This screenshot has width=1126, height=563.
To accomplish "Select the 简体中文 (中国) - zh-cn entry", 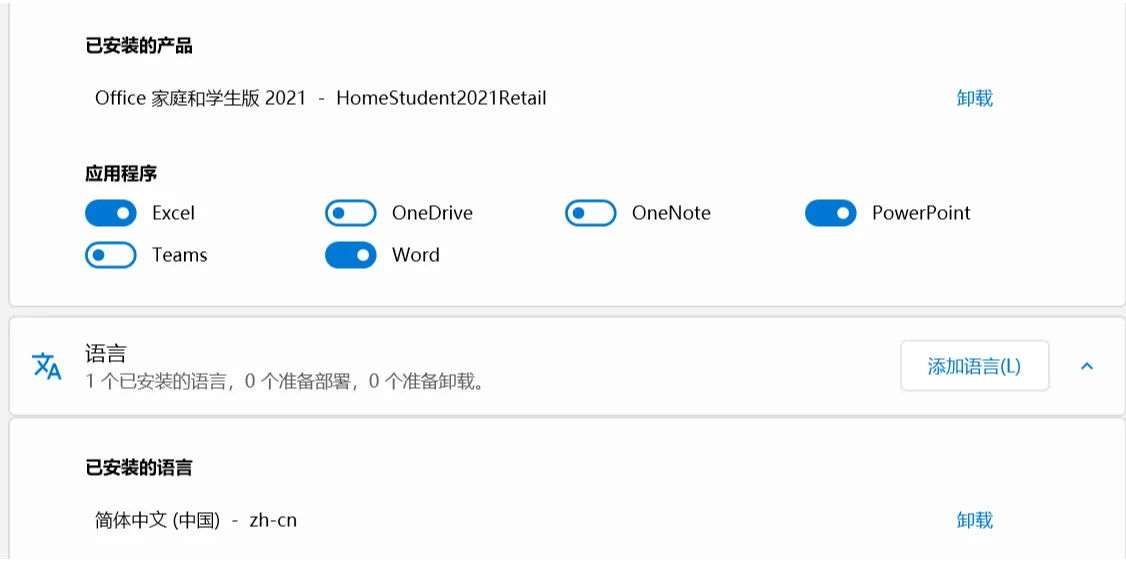I will tap(195, 520).
